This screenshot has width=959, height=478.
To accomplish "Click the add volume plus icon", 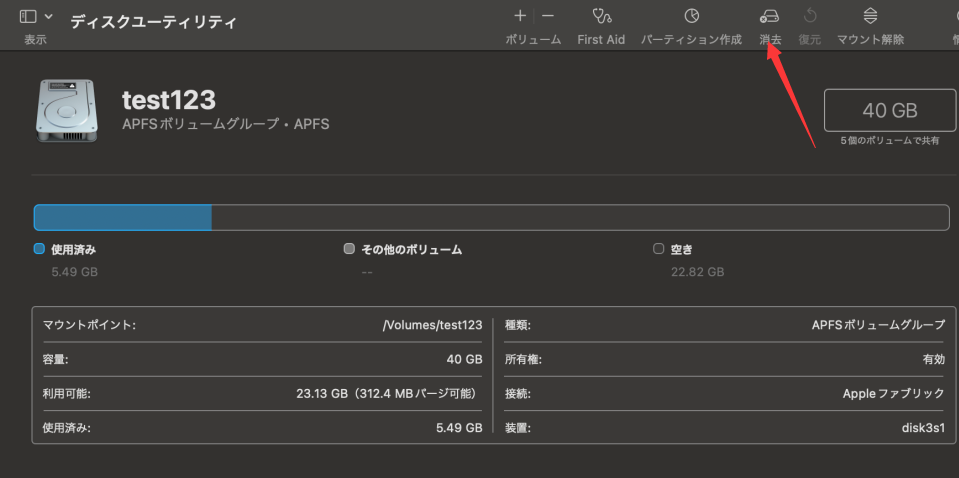I will [x=520, y=16].
